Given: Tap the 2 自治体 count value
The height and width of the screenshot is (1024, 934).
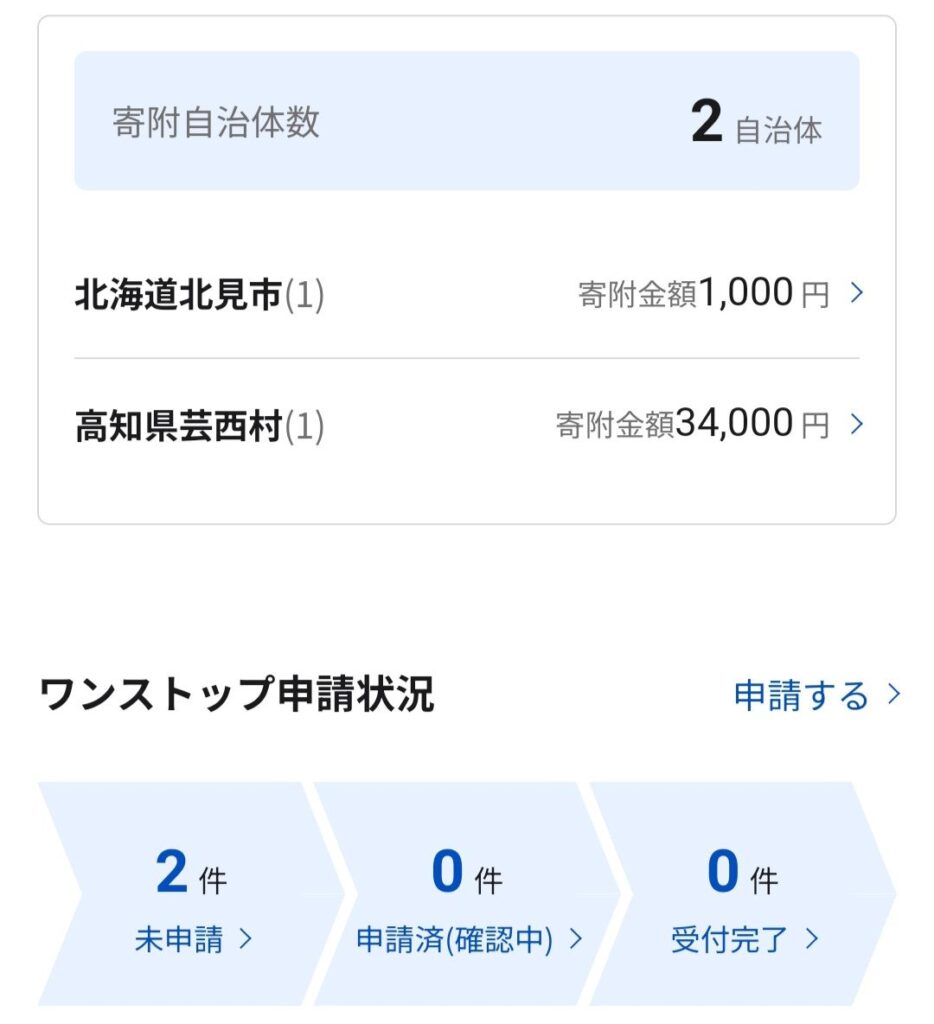Looking at the screenshot, I should (x=755, y=124).
